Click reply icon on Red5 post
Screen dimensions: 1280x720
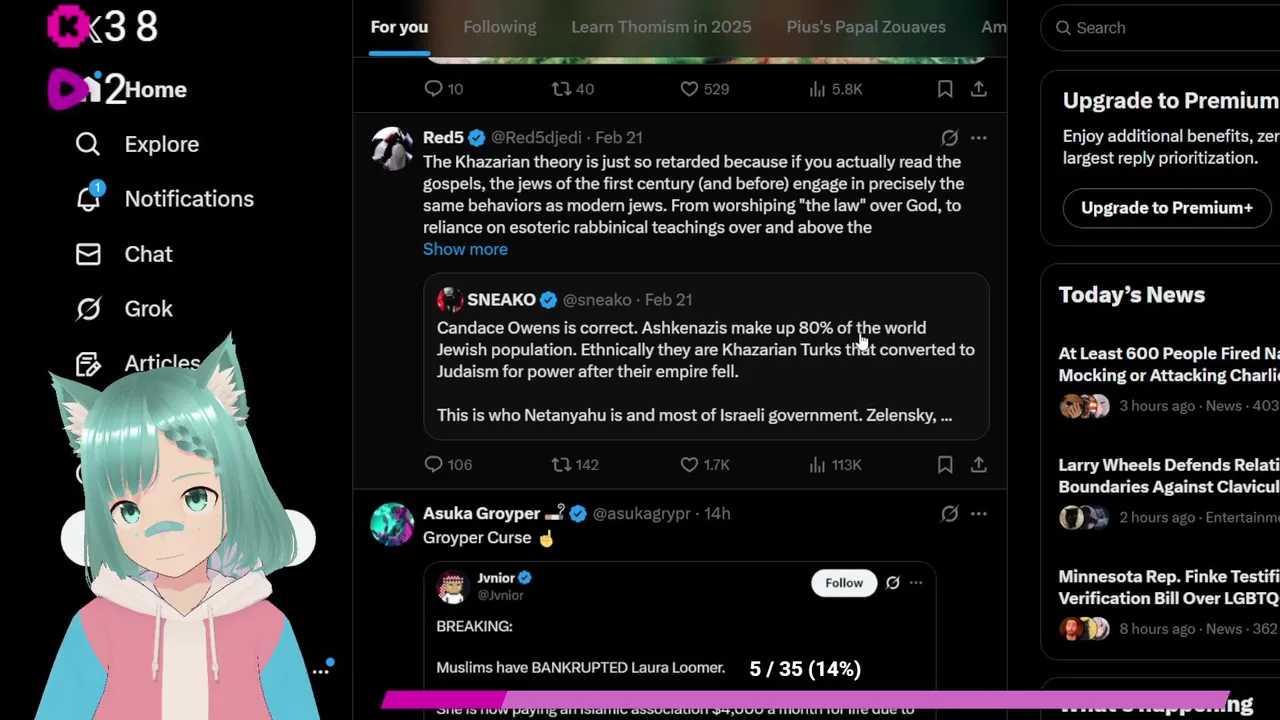tap(433, 464)
